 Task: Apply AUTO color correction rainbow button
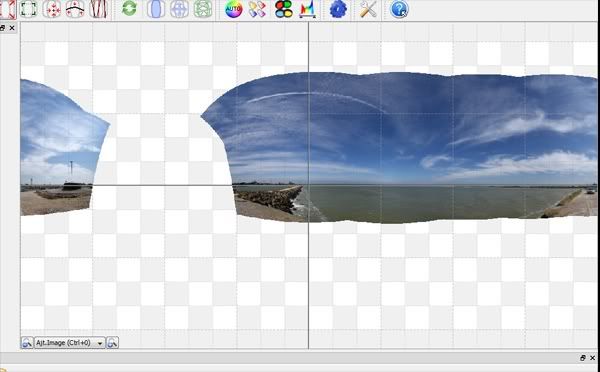(233, 9)
